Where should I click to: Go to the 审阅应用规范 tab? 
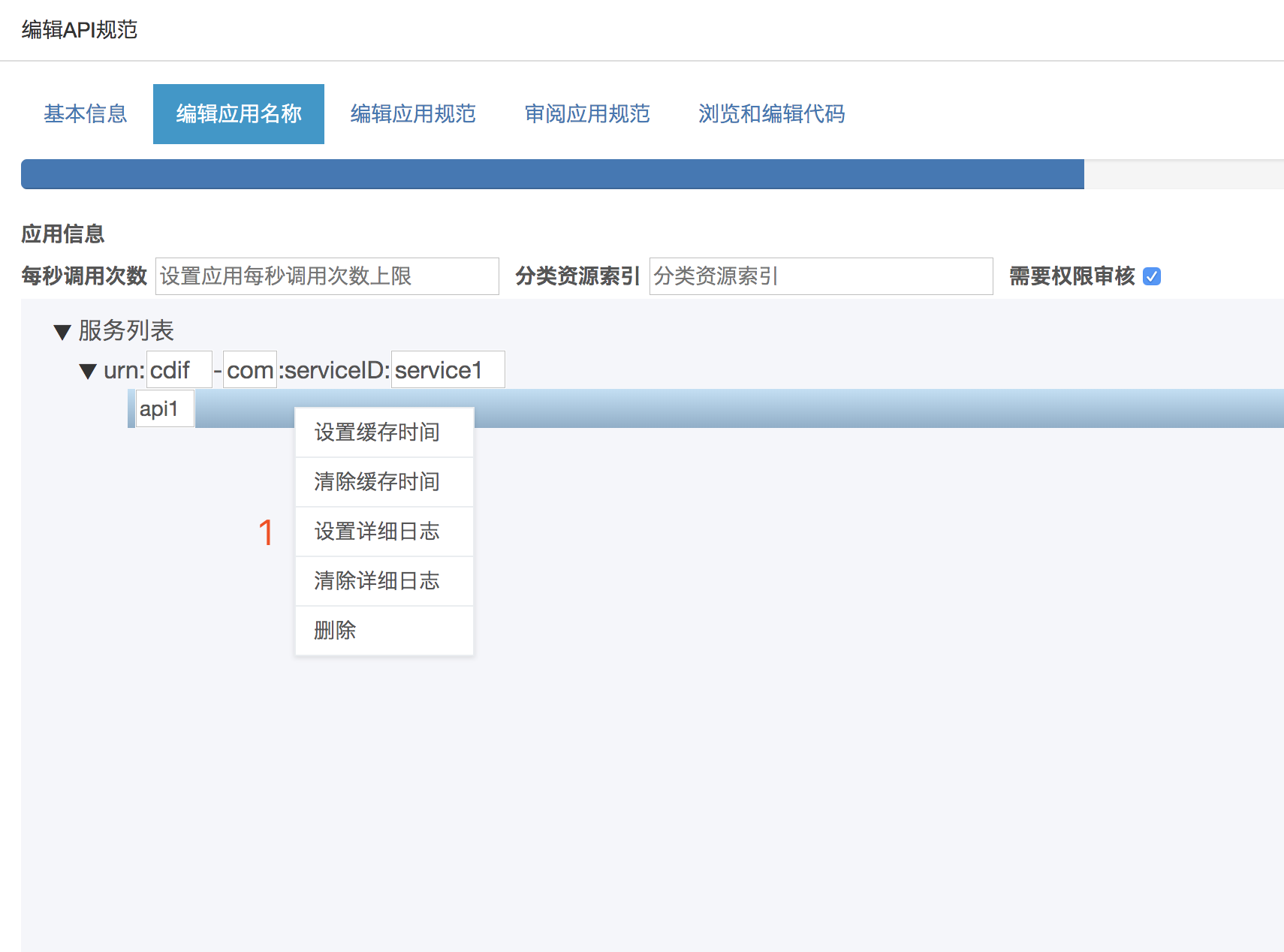587,113
